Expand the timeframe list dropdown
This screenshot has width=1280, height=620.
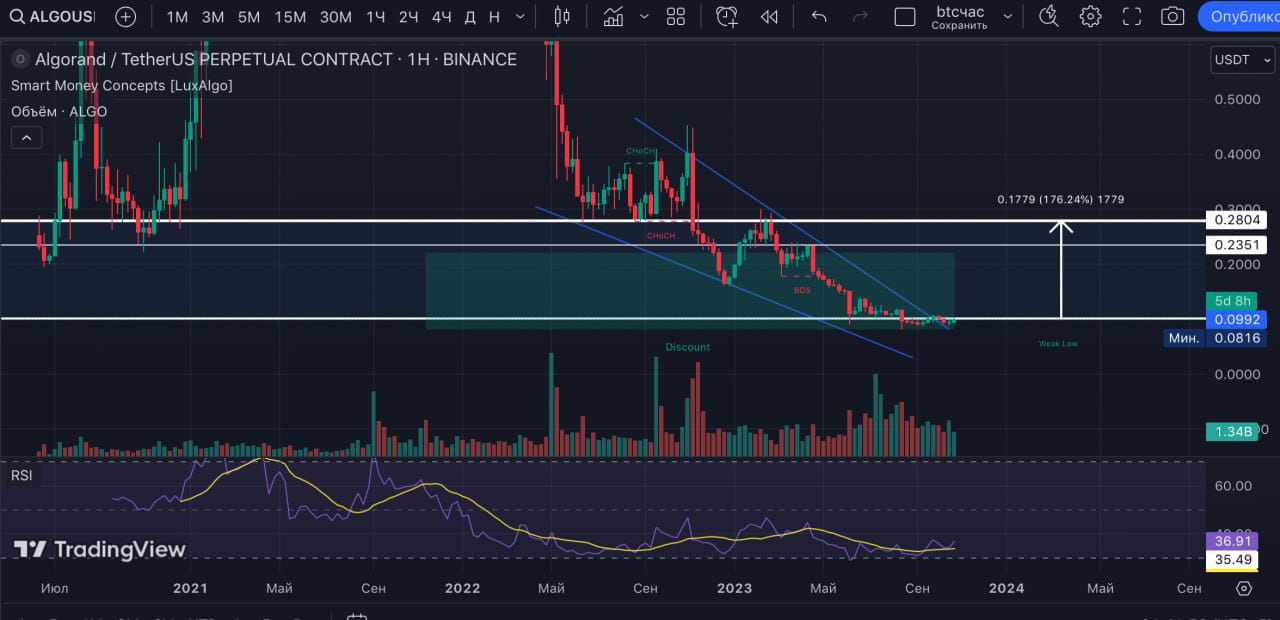pyautogui.click(x=519, y=17)
